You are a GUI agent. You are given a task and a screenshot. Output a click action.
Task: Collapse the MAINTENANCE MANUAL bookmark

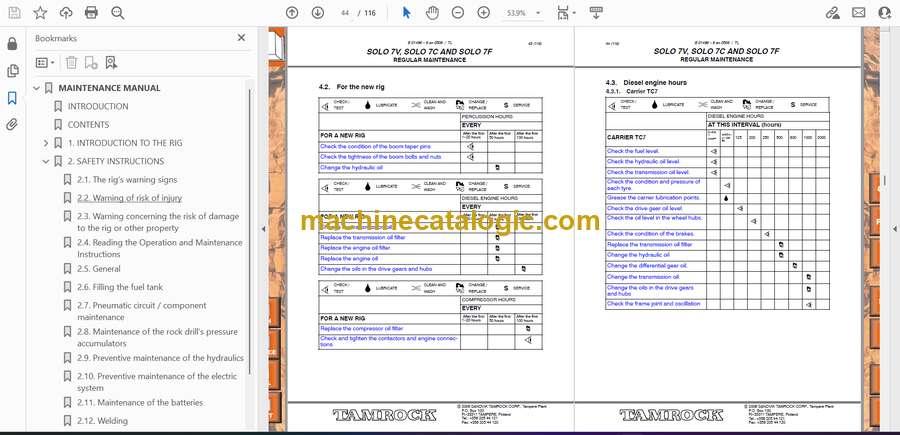(37, 88)
